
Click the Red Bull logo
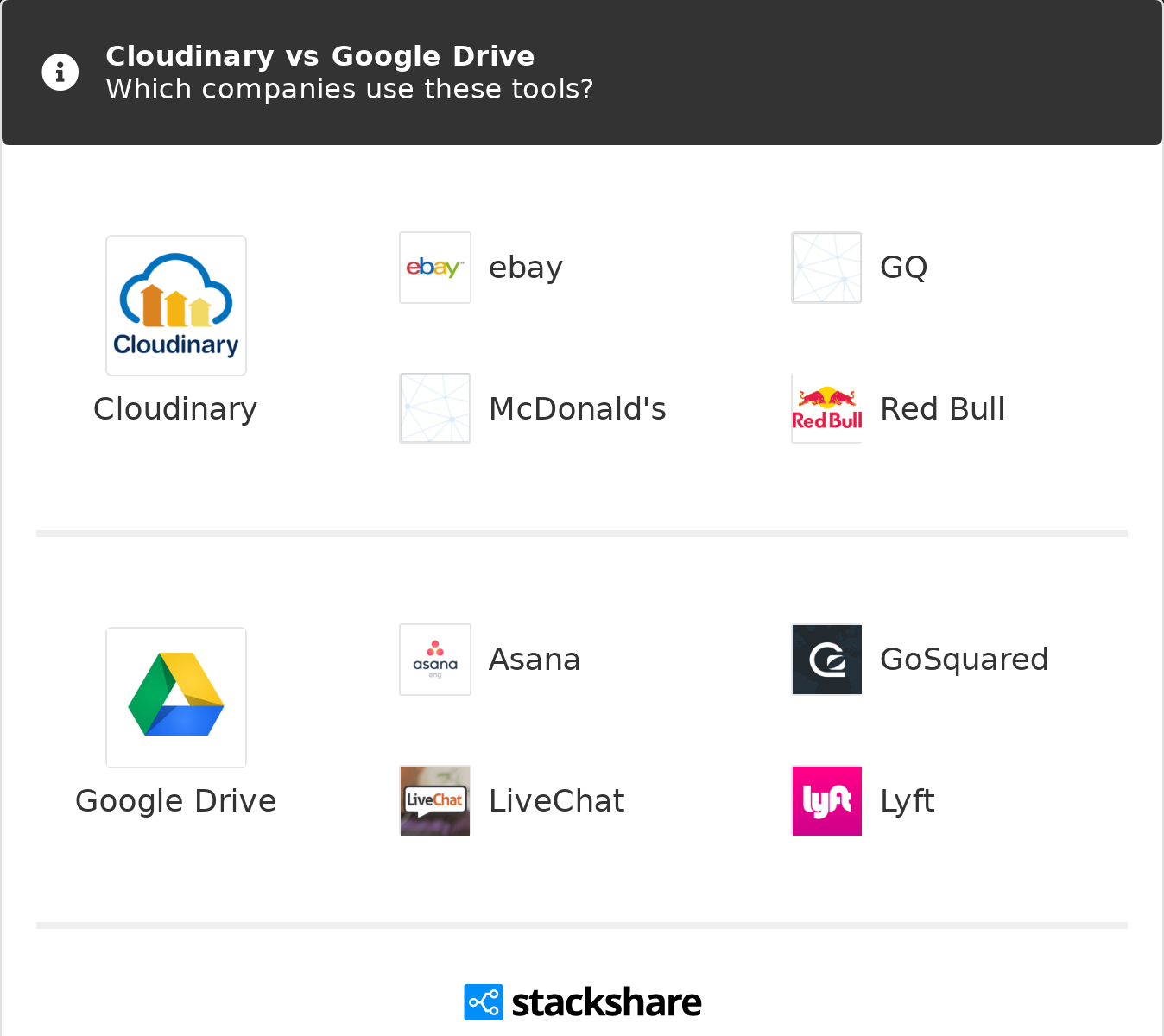[826, 408]
